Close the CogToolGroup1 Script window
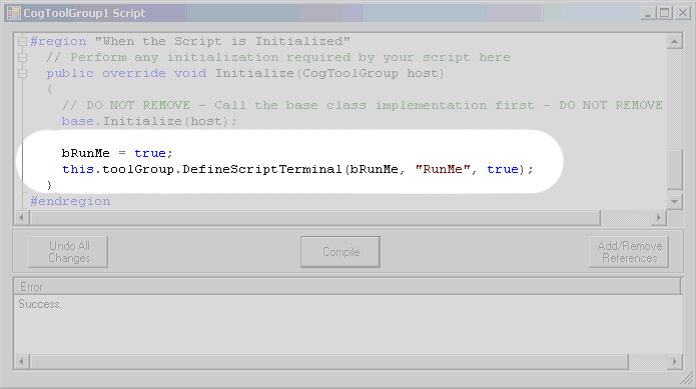 [682, 13]
